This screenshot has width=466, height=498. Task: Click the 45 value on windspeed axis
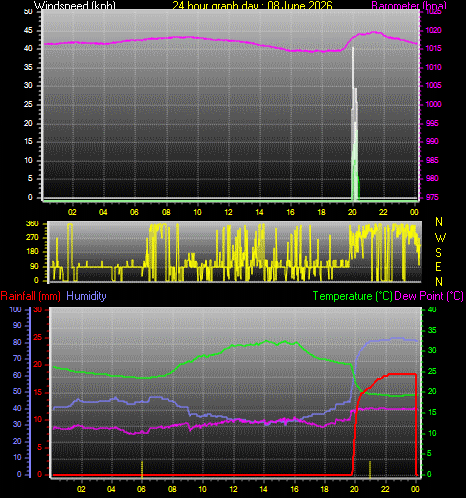(x=28, y=31)
